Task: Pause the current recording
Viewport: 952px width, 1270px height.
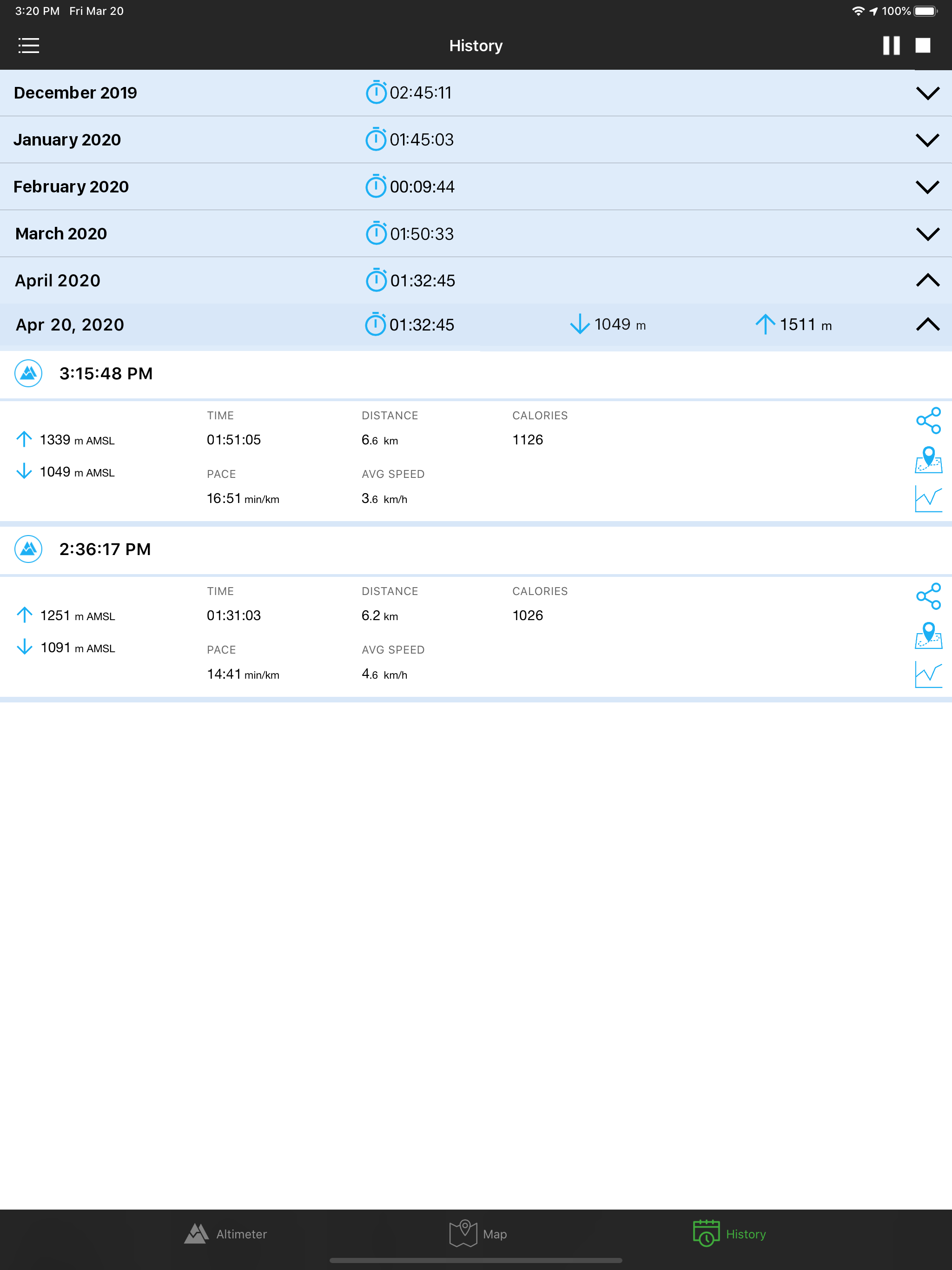Action: pos(891,46)
